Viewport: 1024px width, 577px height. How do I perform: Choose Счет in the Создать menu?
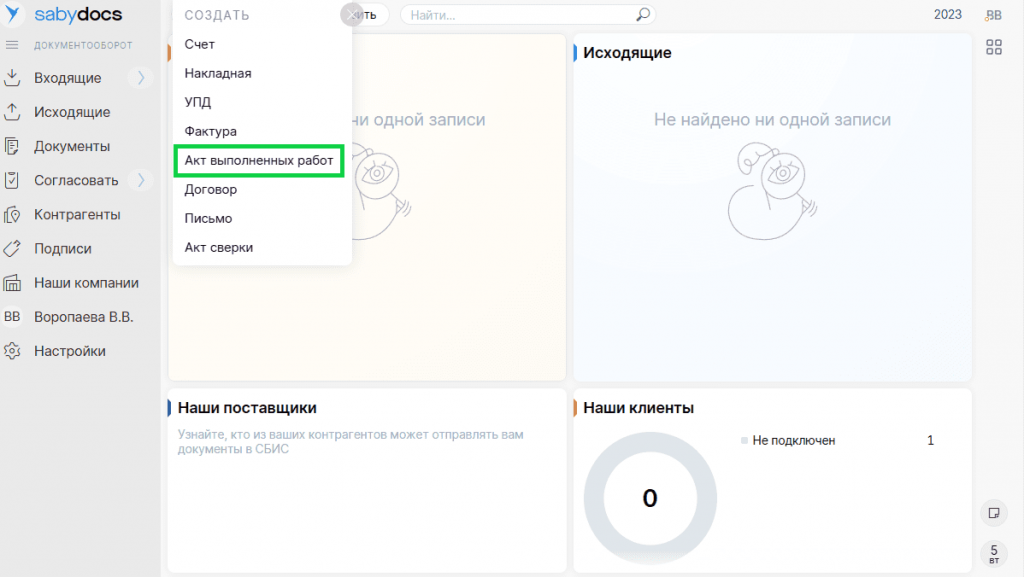pyautogui.click(x=200, y=45)
